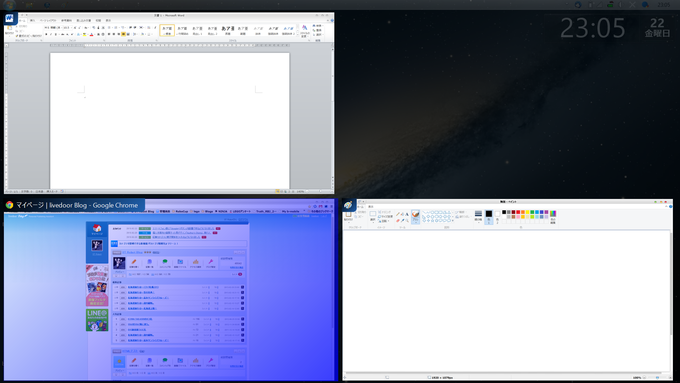680x383 pixels.
Task: Click the Chrome logo on window thumbnail
Action: tap(10, 205)
